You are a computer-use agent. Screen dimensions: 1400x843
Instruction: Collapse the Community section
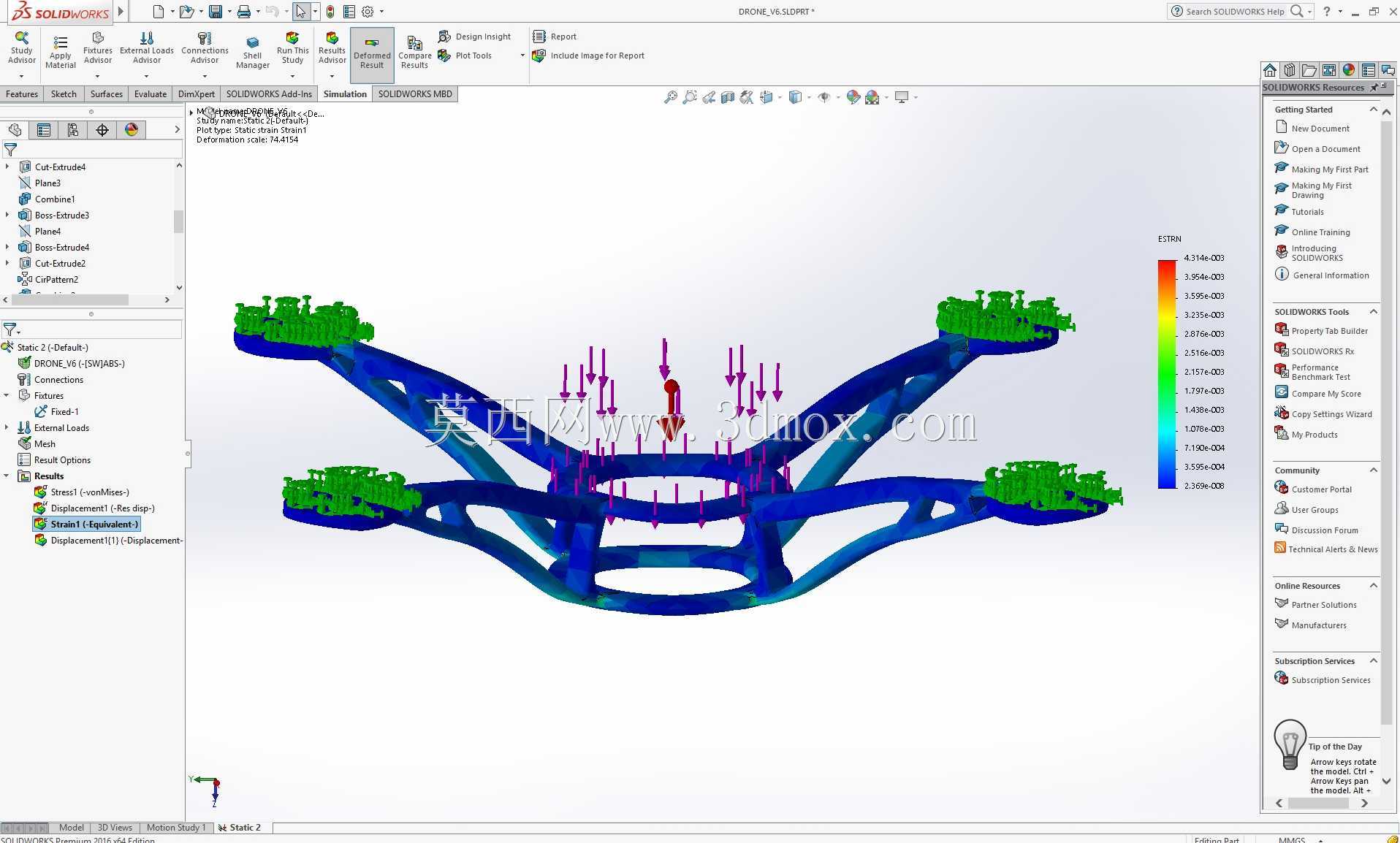click(1373, 470)
